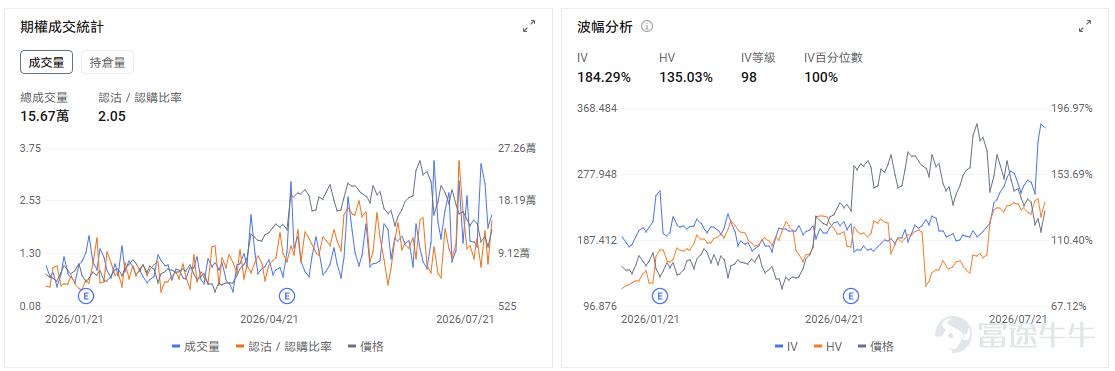Click the IV百分位數 value 100%
1115x371 pixels.
coord(821,77)
